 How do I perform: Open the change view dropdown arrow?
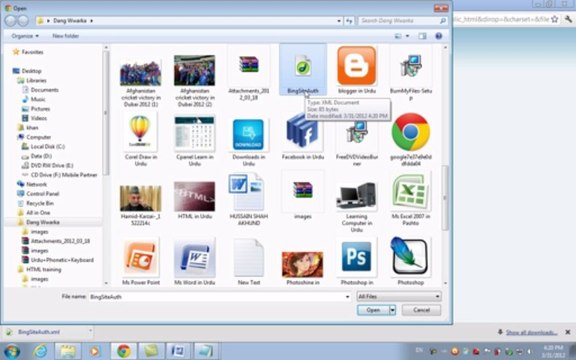point(407,36)
